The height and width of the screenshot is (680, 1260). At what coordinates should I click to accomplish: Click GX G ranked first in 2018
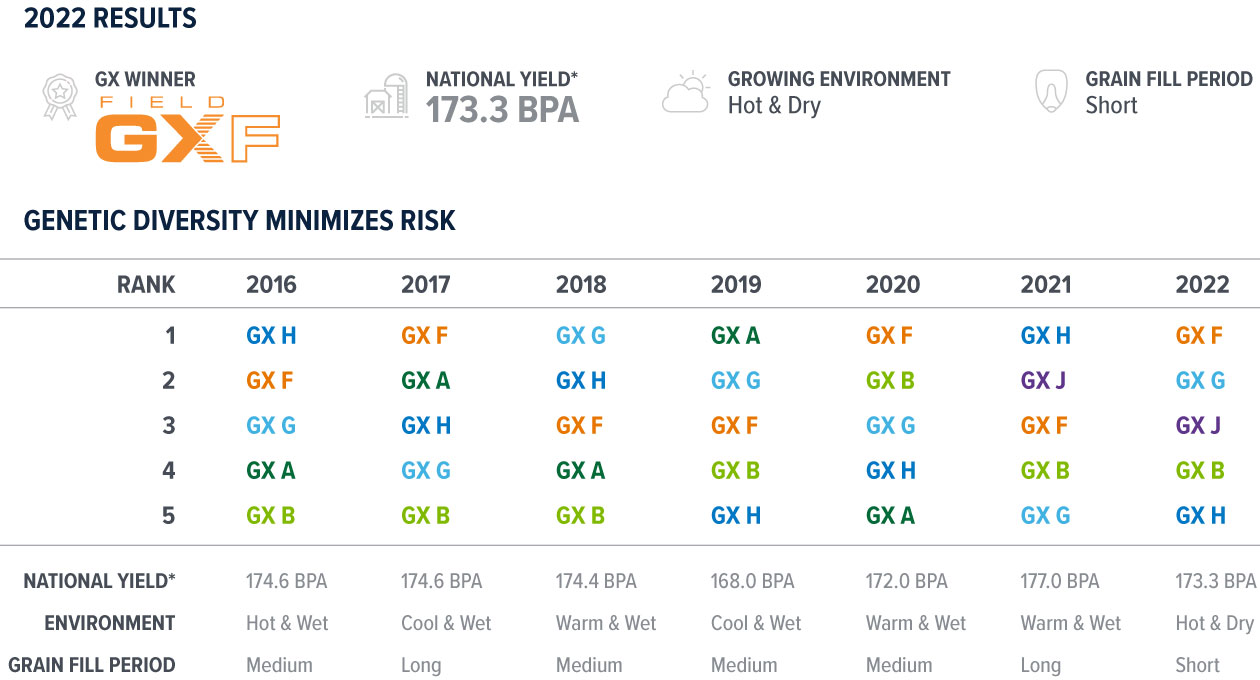click(x=581, y=336)
